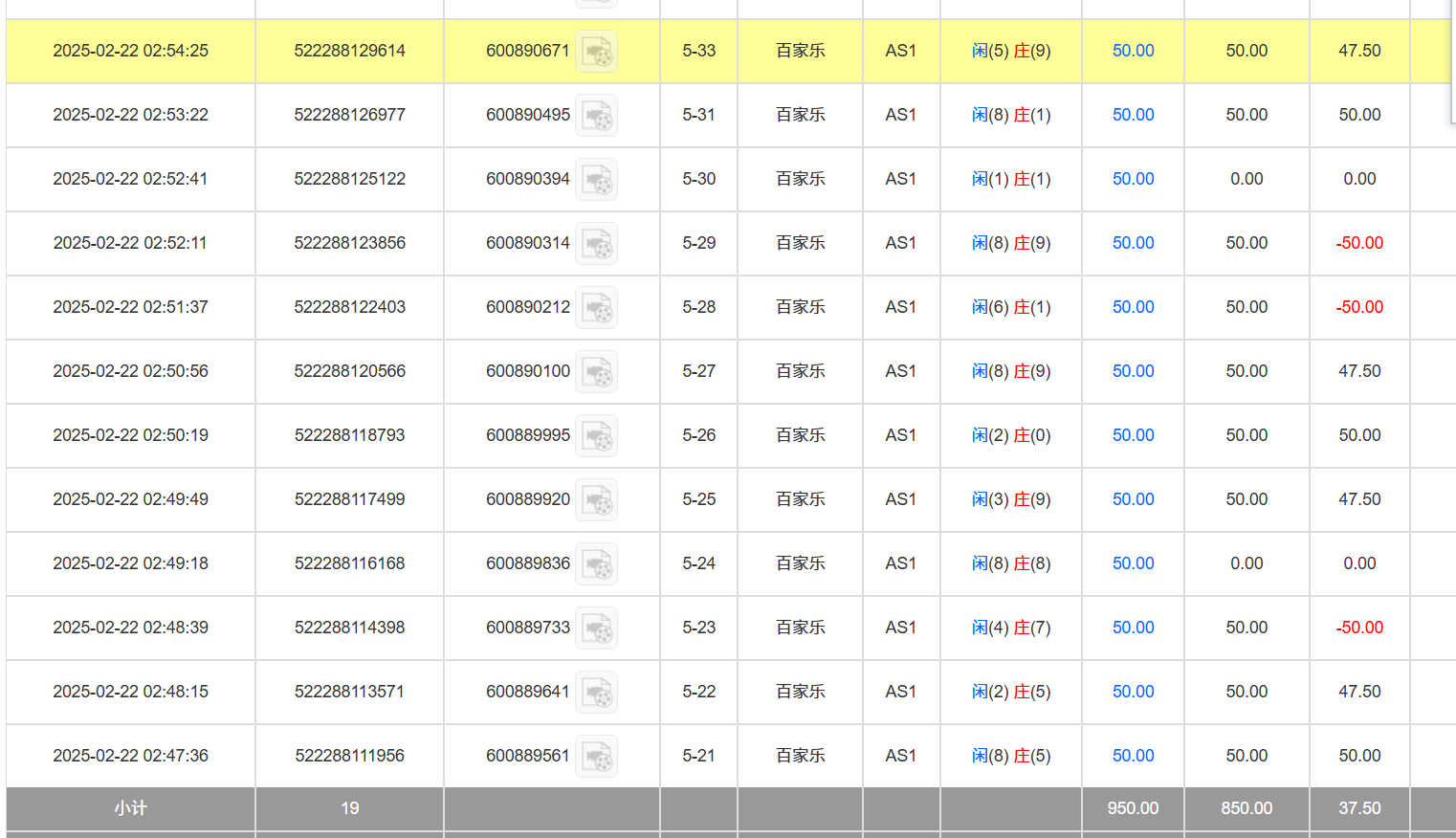Click the timestamp 2025-02-22 02:52:11
The width and height of the screenshot is (1456, 838).
[x=130, y=243]
